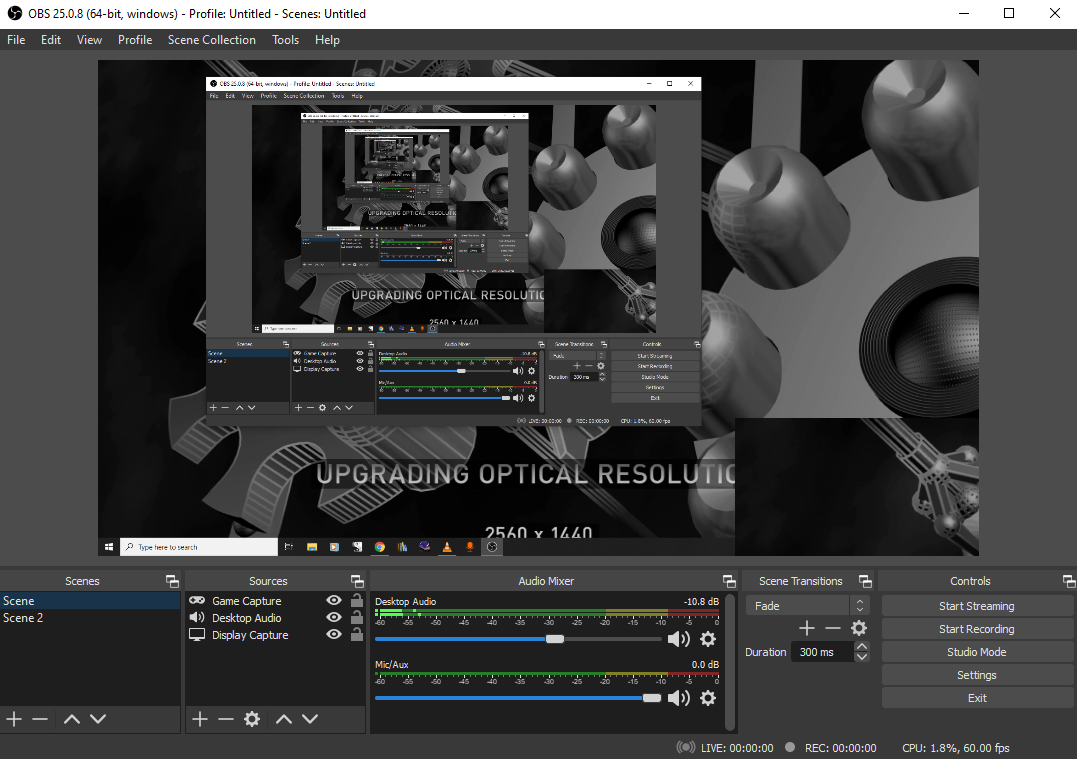Click the Desktop Audio volume slider

click(554, 639)
